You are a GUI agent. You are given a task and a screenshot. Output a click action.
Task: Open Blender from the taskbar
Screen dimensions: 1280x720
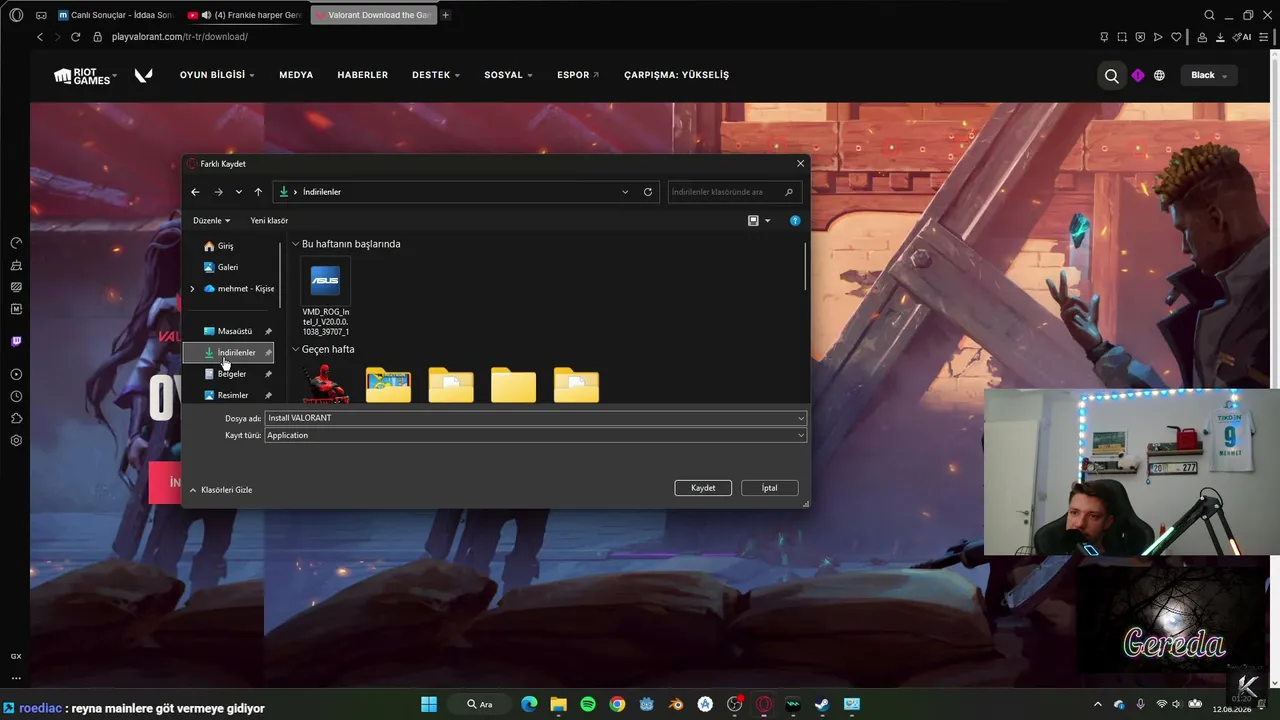[676, 704]
